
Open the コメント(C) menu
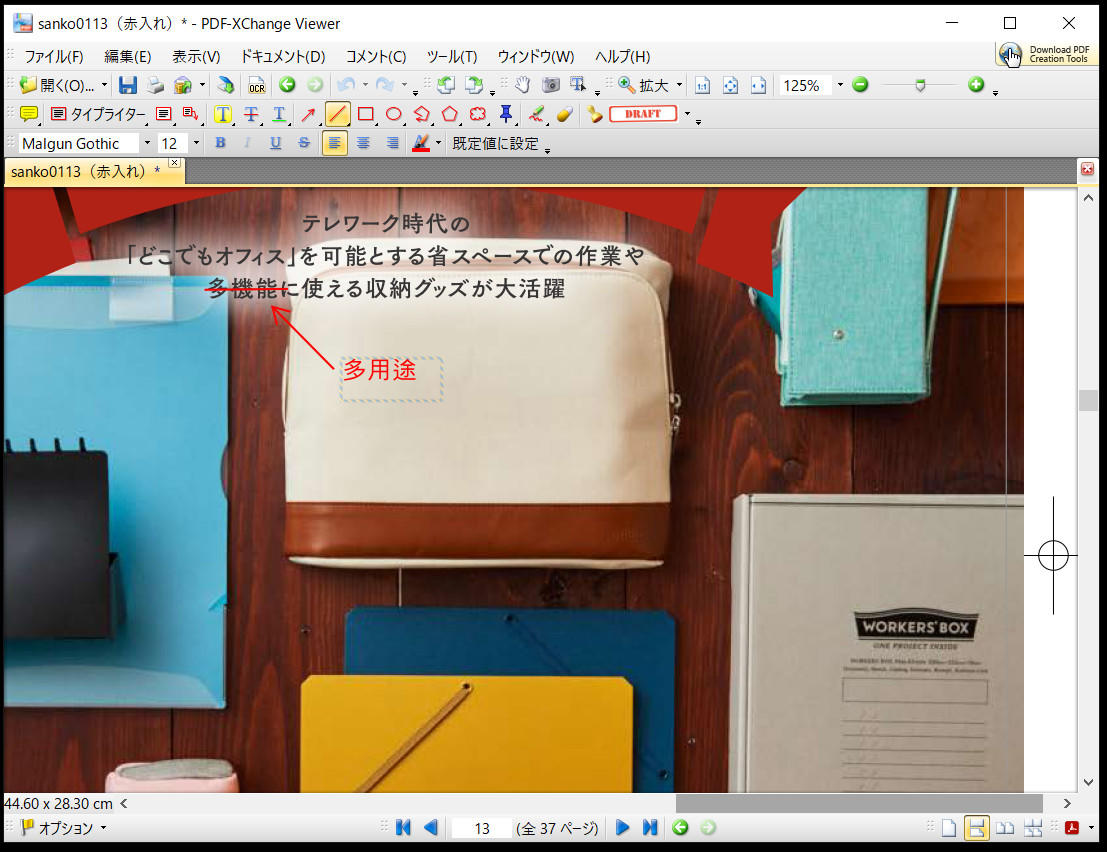(x=376, y=56)
